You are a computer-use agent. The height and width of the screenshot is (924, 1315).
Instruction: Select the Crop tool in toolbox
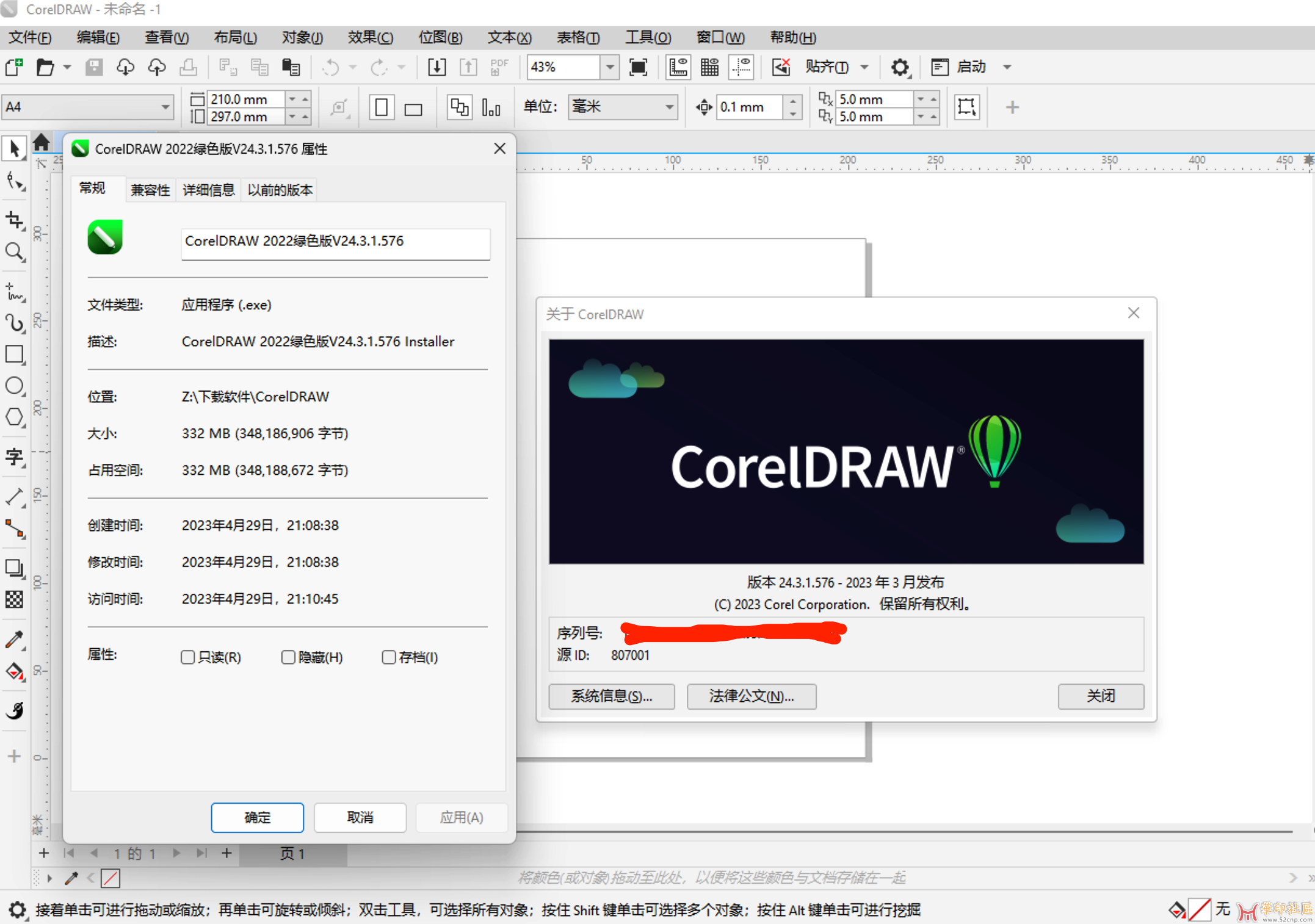[14, 220]
